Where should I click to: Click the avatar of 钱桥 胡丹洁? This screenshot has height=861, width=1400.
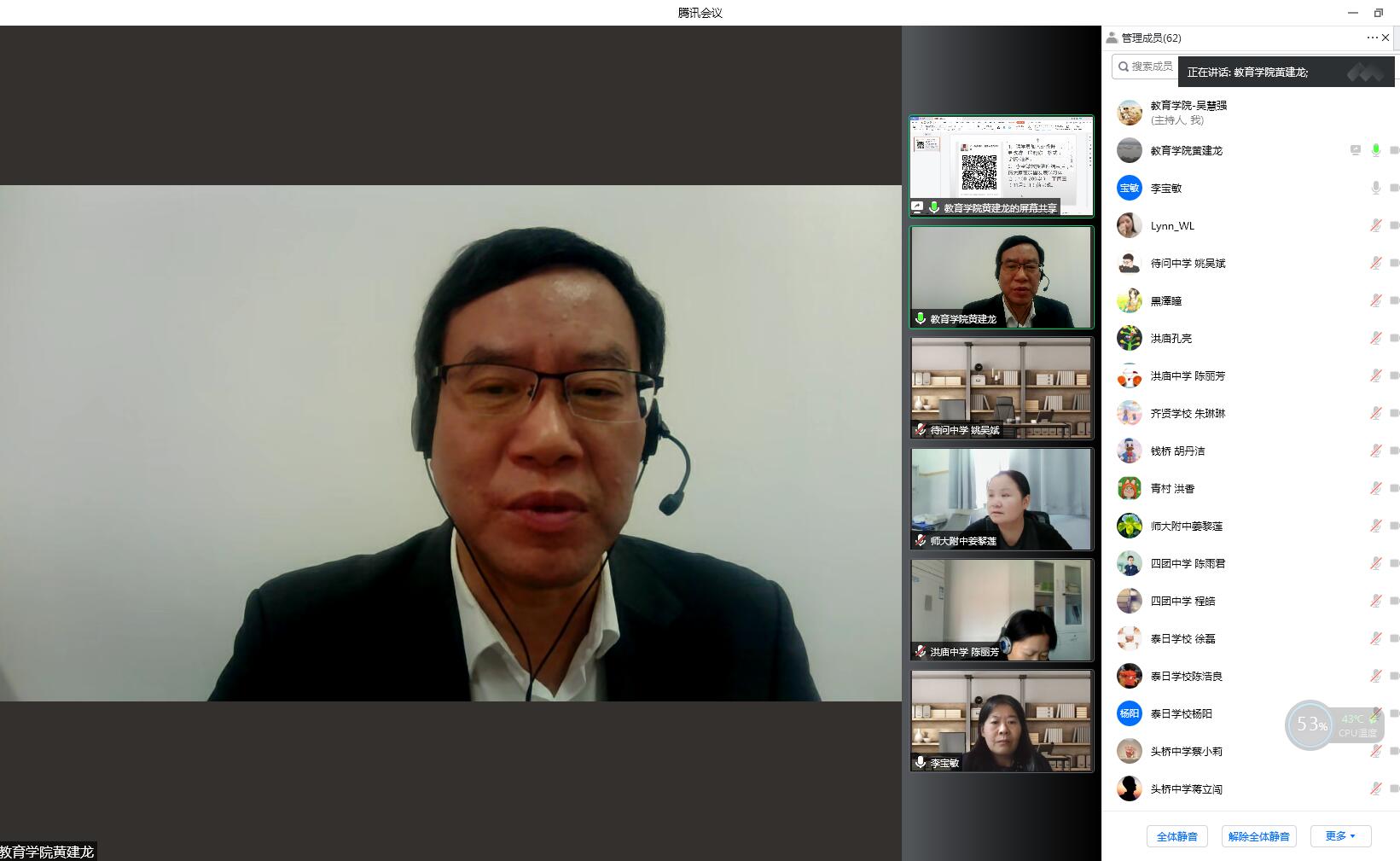click(1130, 451)
